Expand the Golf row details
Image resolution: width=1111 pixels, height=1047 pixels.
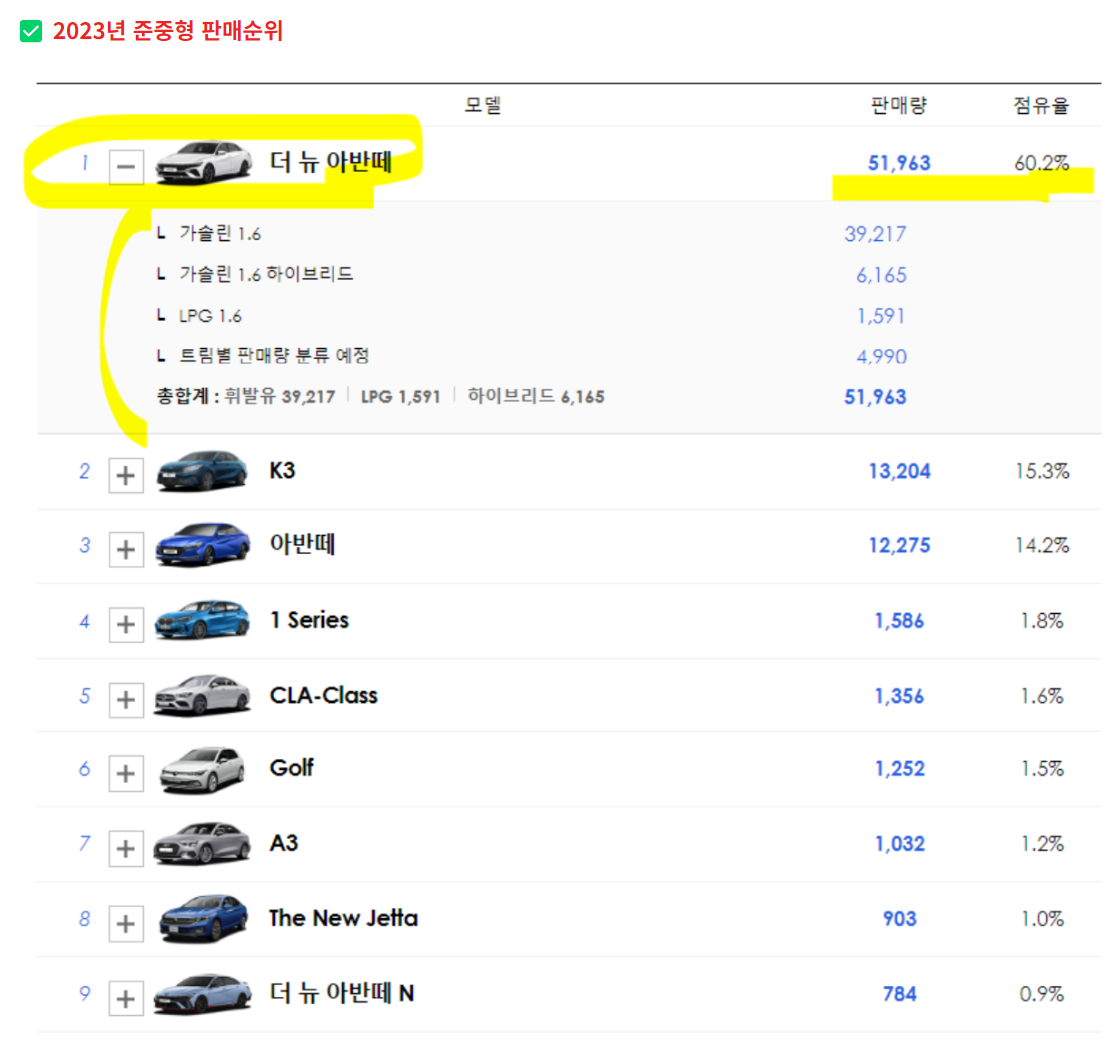pyautogui.click(x=126, y=774)
